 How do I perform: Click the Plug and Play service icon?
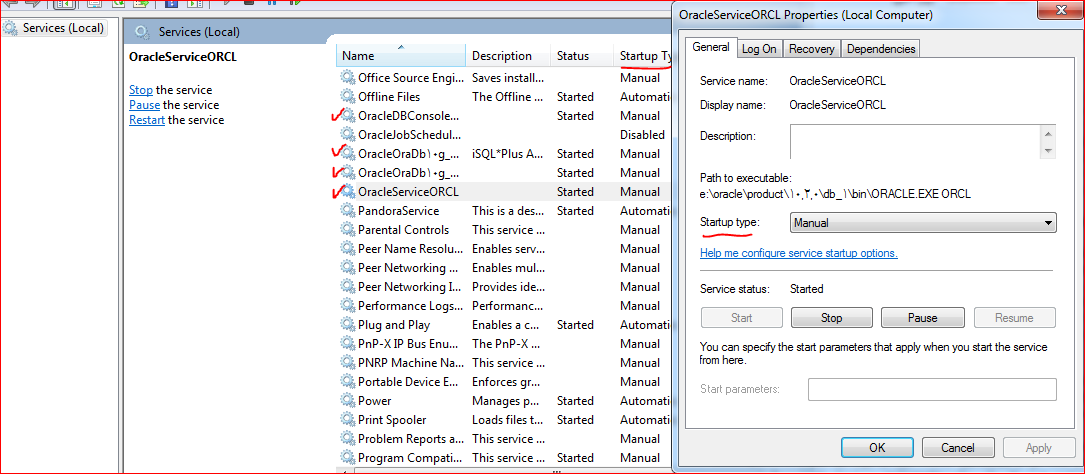[348, 325]
